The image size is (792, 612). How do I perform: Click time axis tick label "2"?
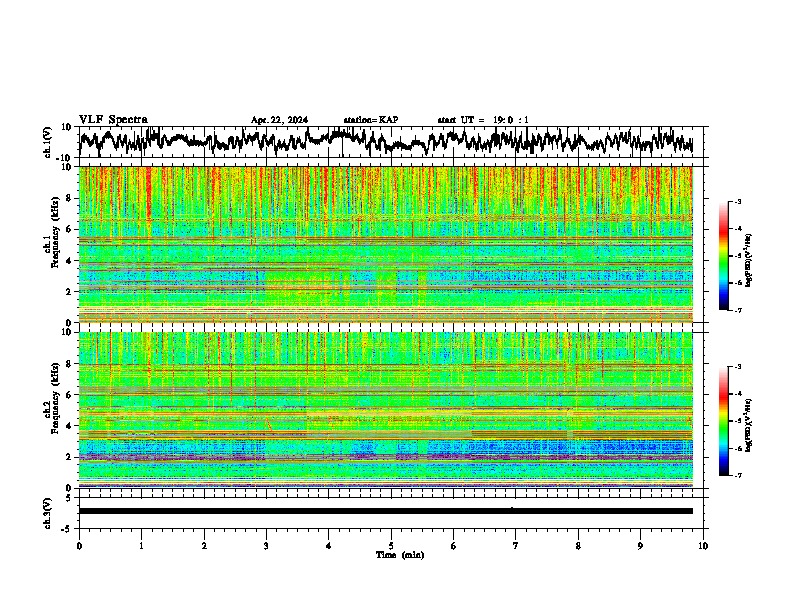(x=204, y=546)
